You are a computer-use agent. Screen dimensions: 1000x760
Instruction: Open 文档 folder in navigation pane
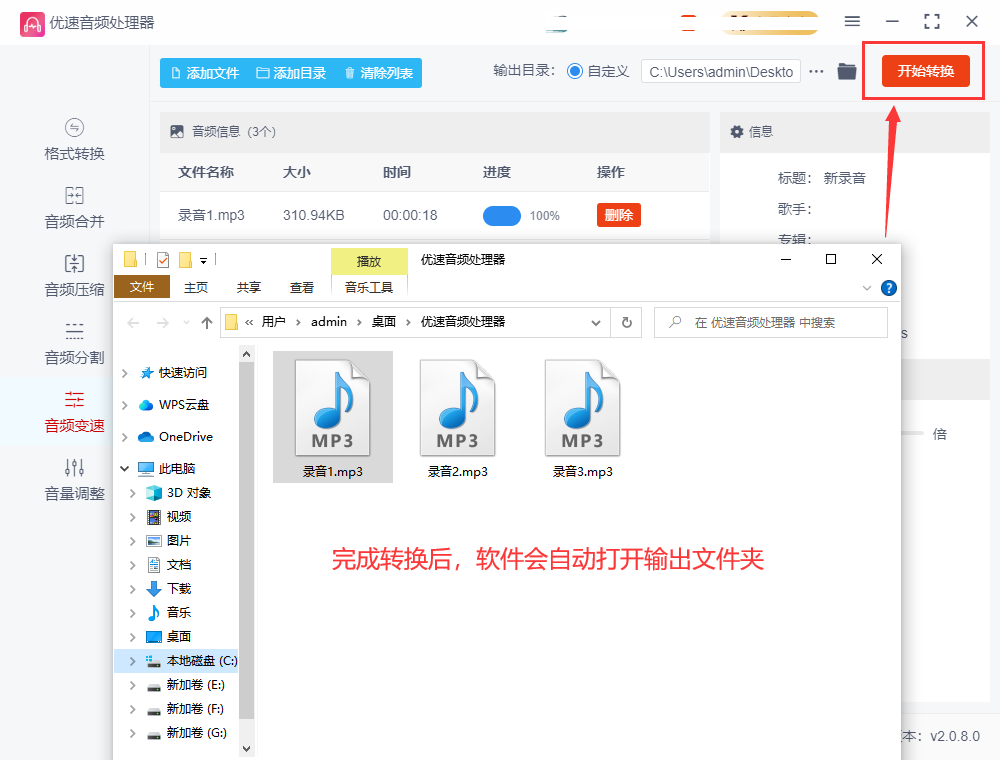coord(179,565)
